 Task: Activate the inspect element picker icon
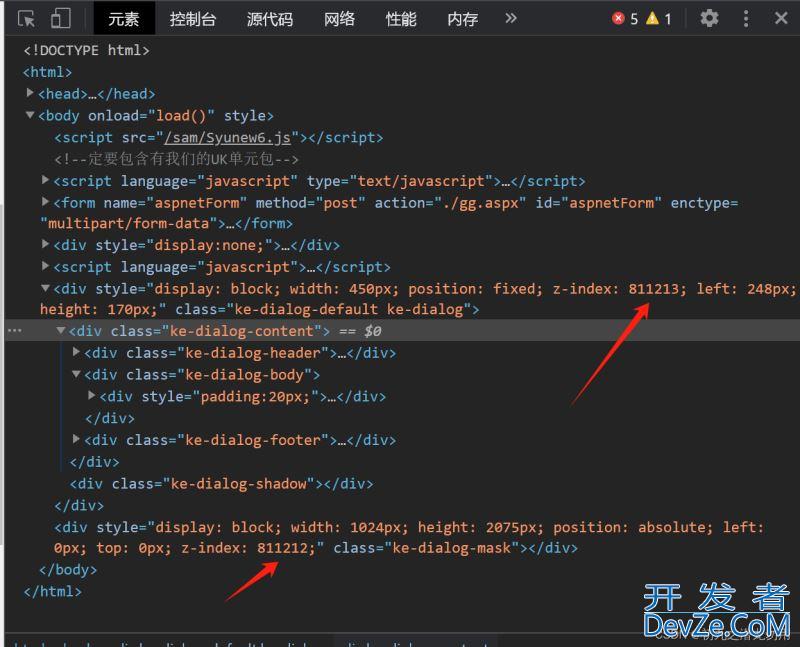[26, 19]
